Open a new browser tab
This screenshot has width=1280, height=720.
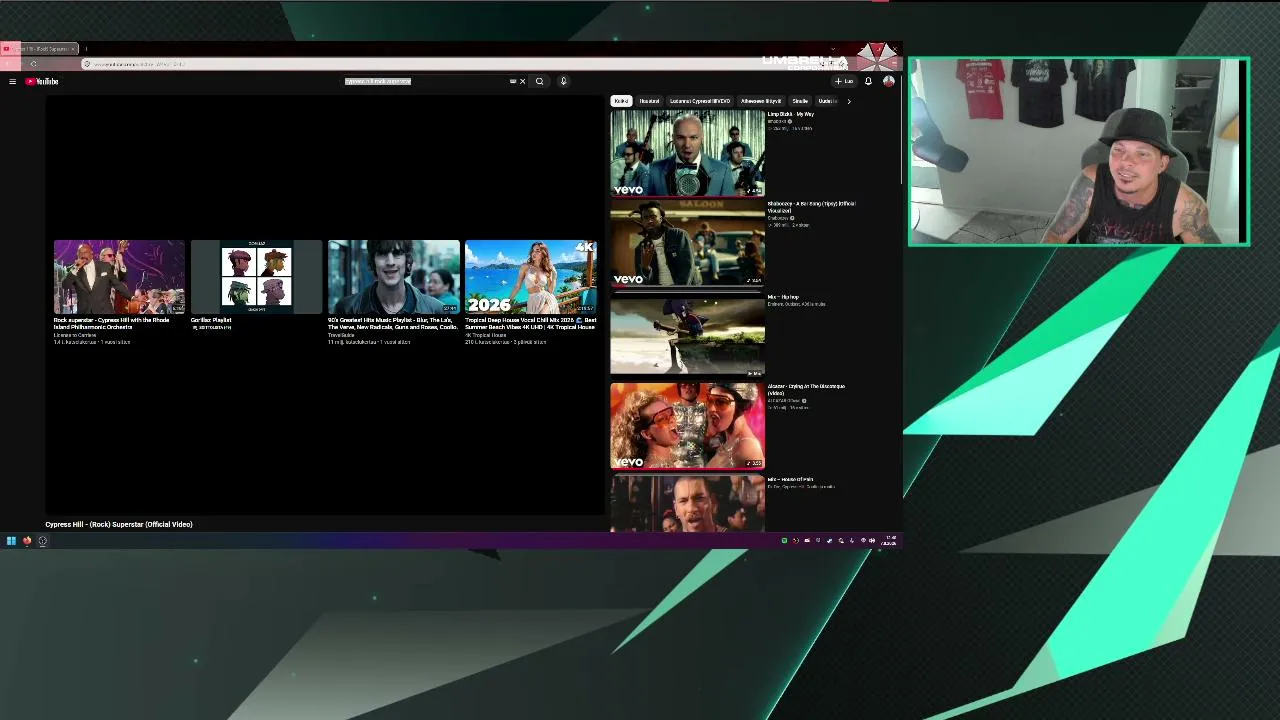click(86, 48)
